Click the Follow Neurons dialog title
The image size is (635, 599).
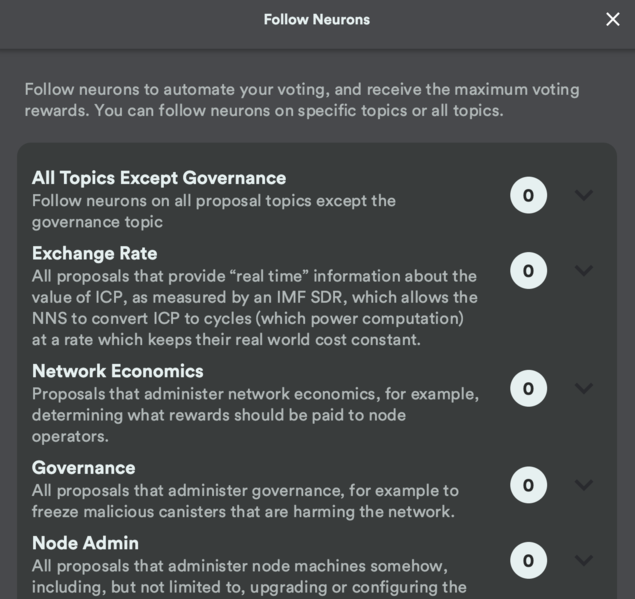(316, 20)
